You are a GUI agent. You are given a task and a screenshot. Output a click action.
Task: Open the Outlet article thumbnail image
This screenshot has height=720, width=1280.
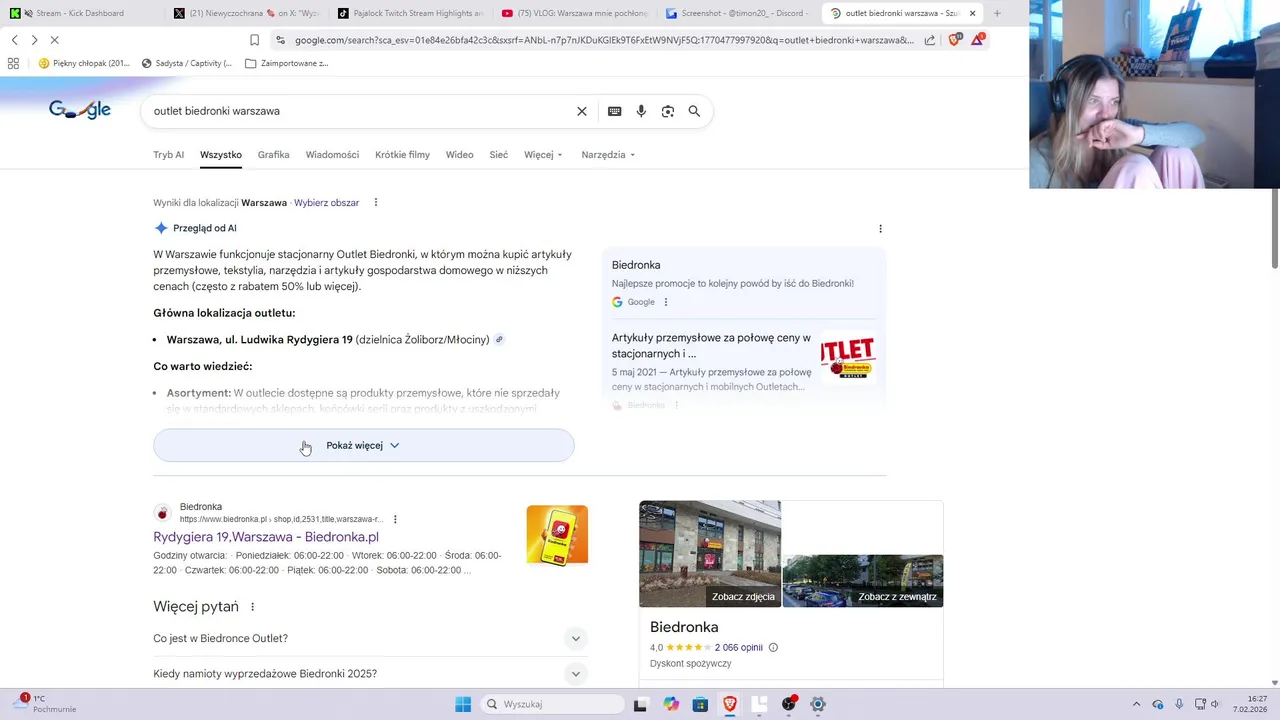coord(848,359)
